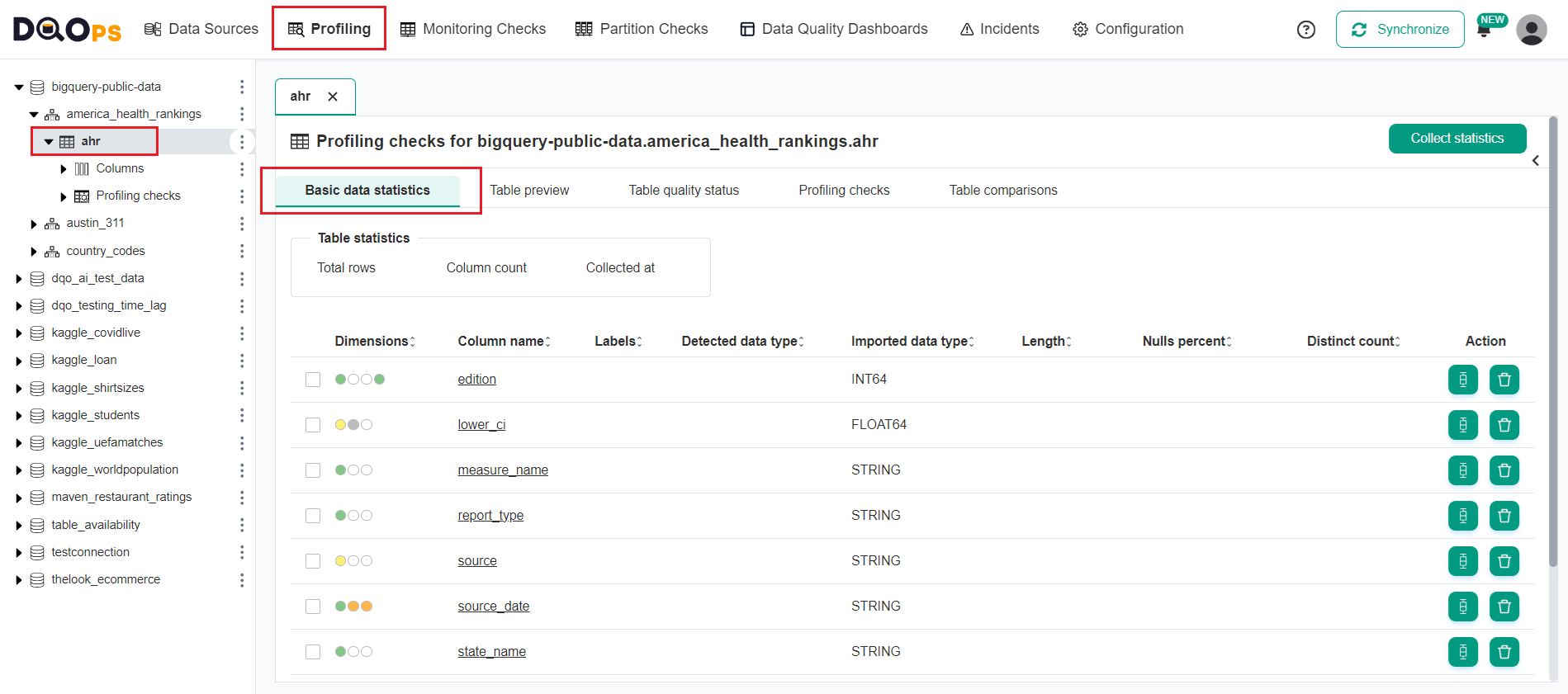Open options menu for ahr table
The image size is (1568, 694).
coord(242,142)
